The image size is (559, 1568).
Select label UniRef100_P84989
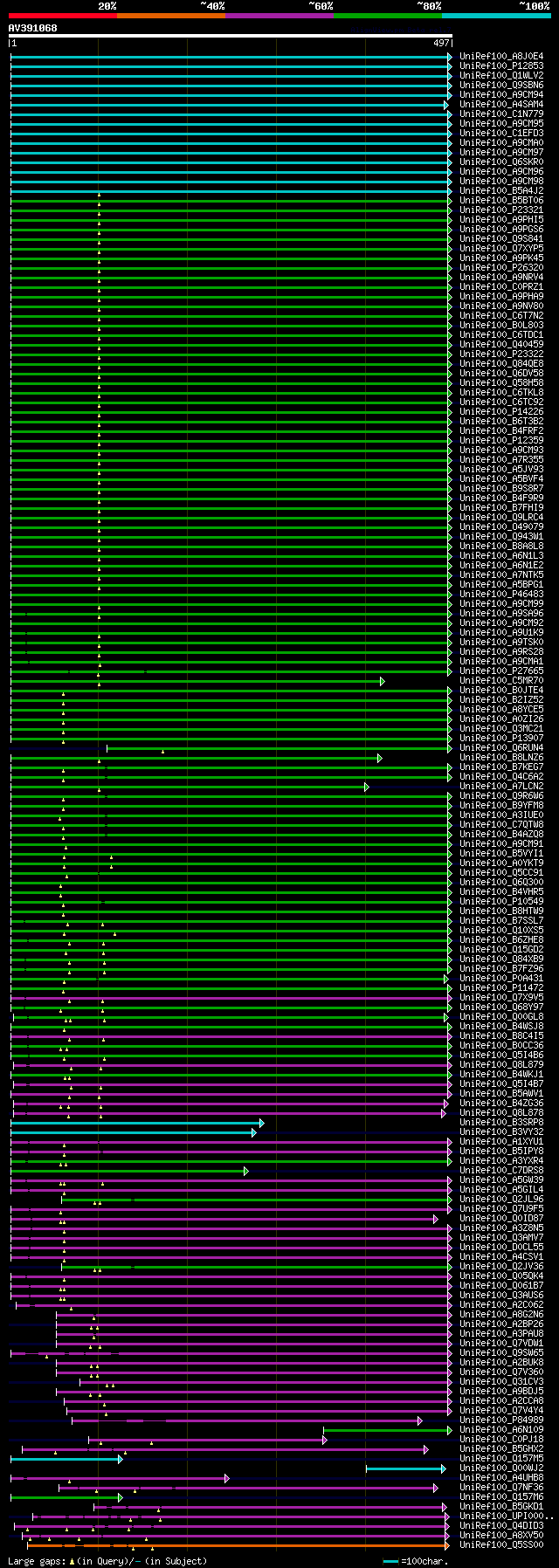pos(501,1420)
